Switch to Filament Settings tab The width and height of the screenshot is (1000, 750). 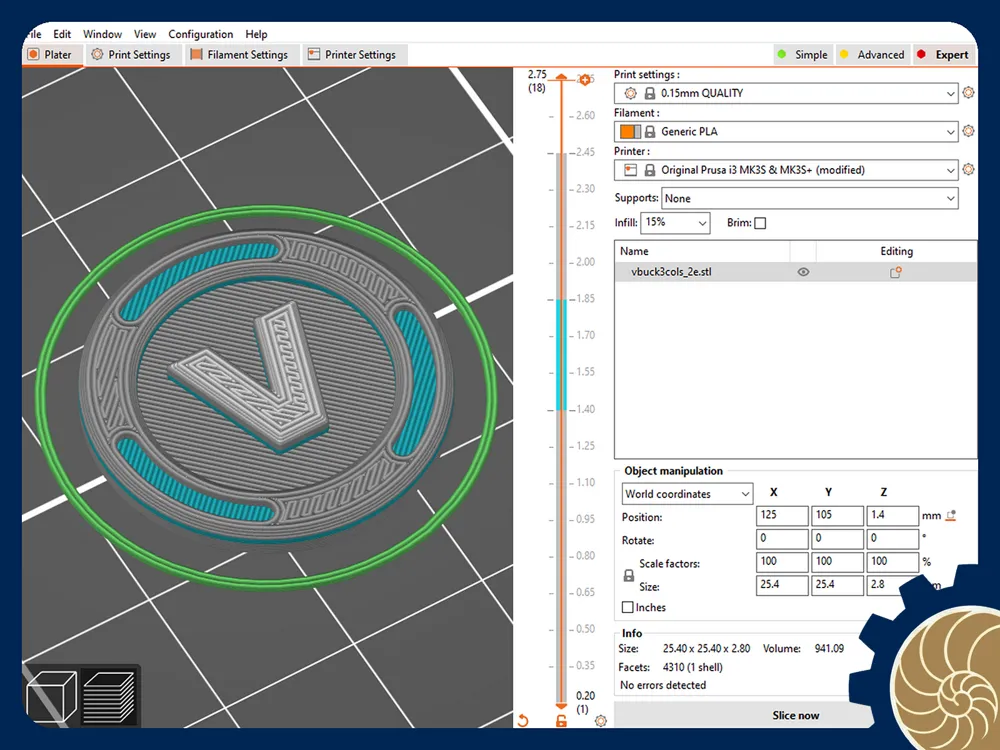[240, 55]
